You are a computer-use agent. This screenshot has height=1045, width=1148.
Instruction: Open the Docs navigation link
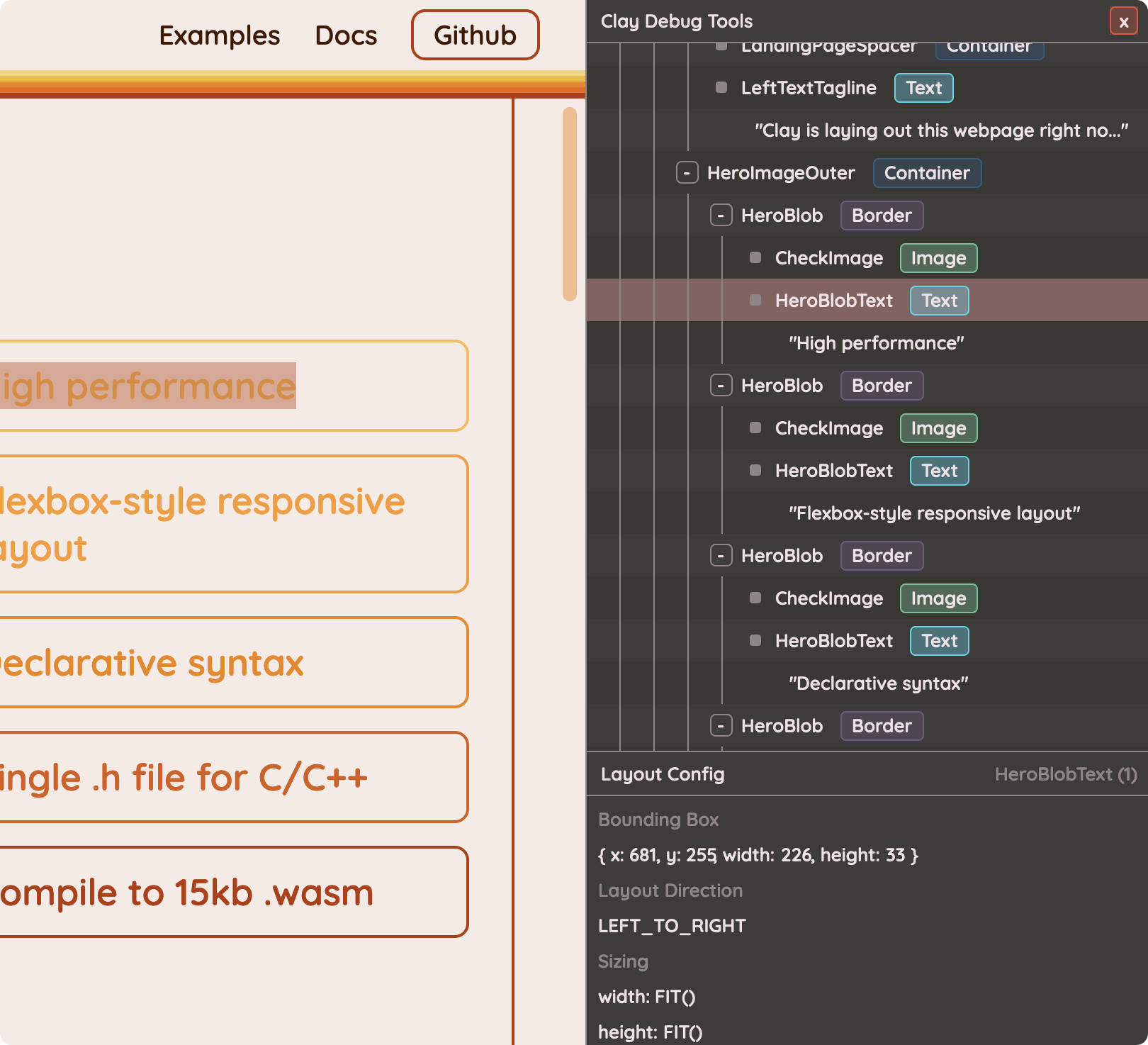point(346,35)
